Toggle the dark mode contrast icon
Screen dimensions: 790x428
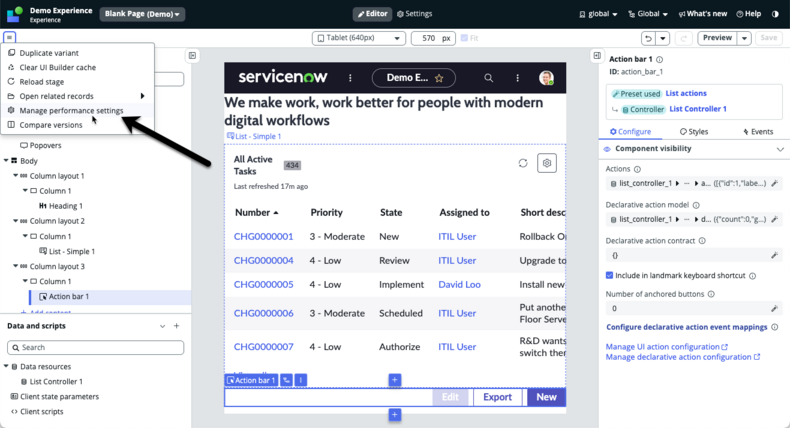coord(775,14)
